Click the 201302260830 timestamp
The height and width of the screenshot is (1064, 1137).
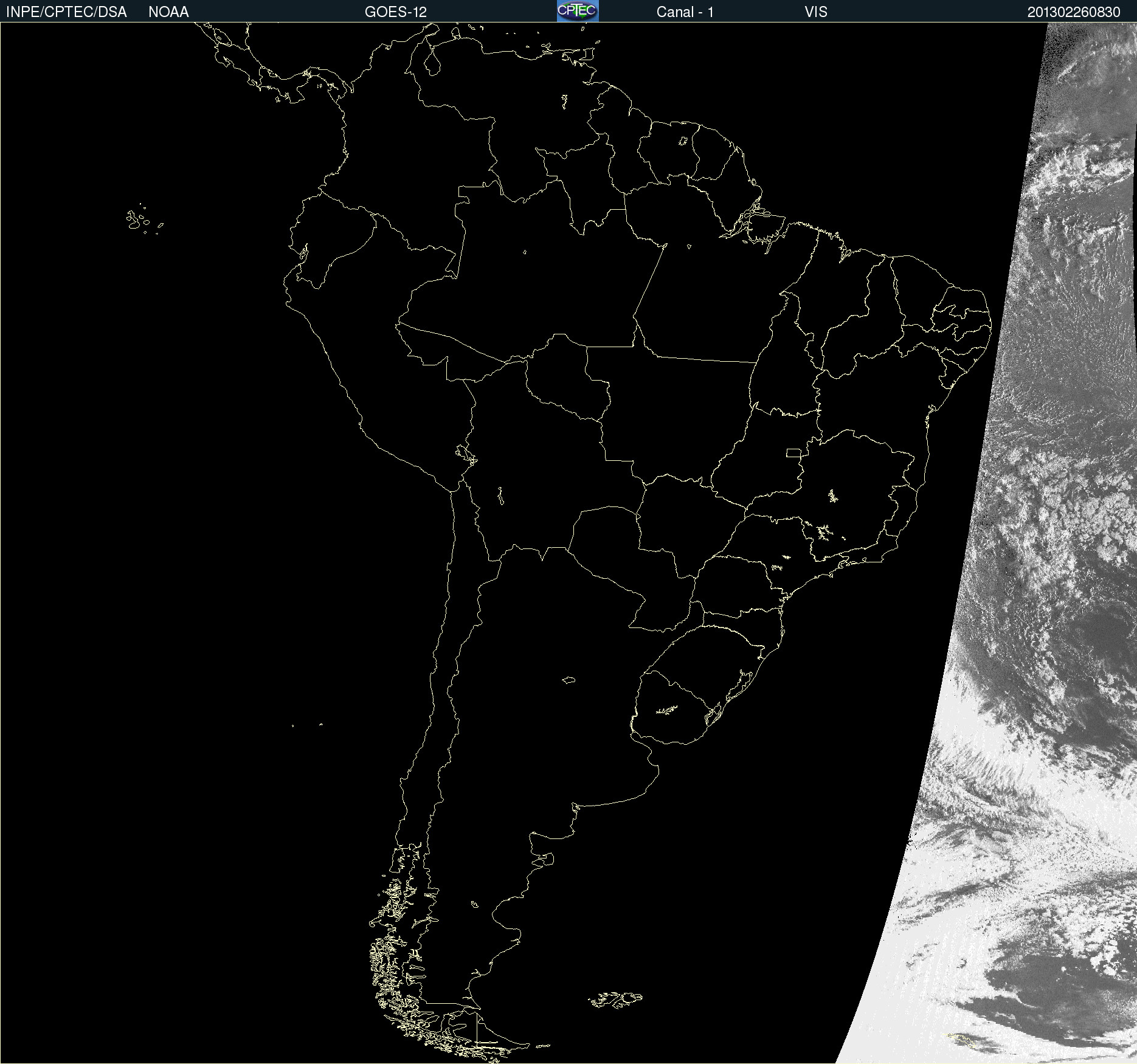tap(1074, 12)
